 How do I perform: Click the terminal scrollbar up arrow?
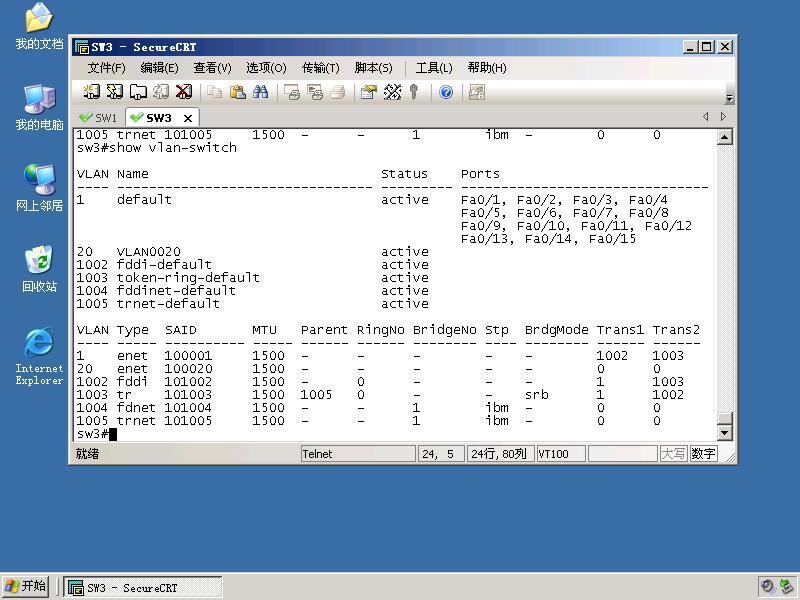tap(725, 137)
